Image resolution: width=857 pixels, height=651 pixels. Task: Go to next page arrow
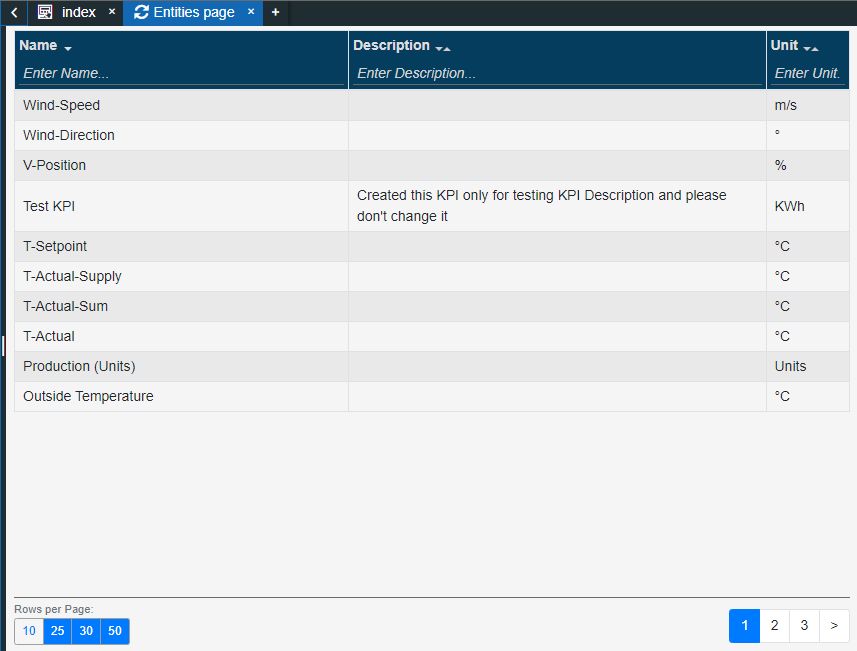pos(834,625)
